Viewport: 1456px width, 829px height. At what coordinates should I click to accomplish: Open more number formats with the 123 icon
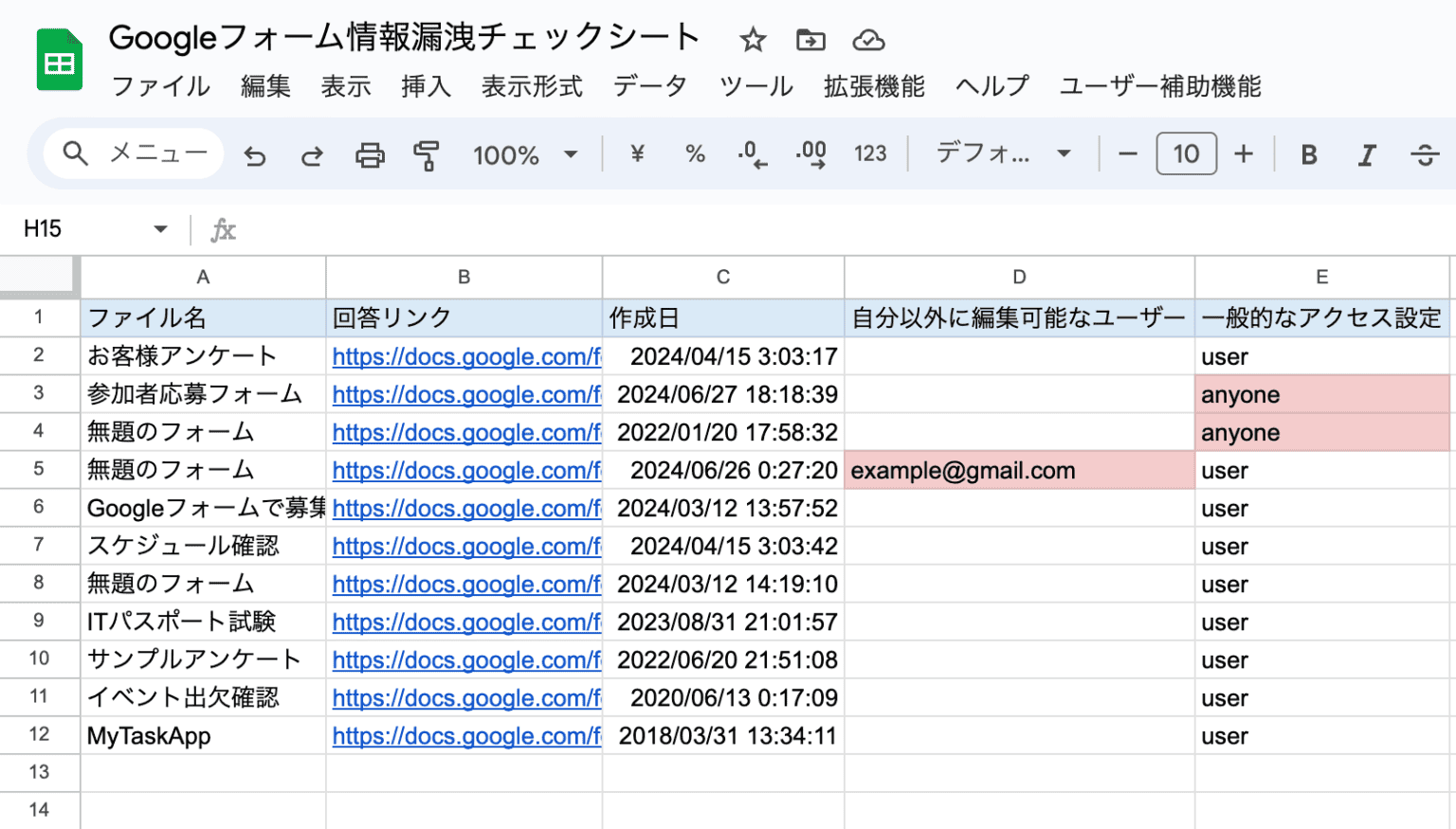pyautogui.click(x=870, y=153)
